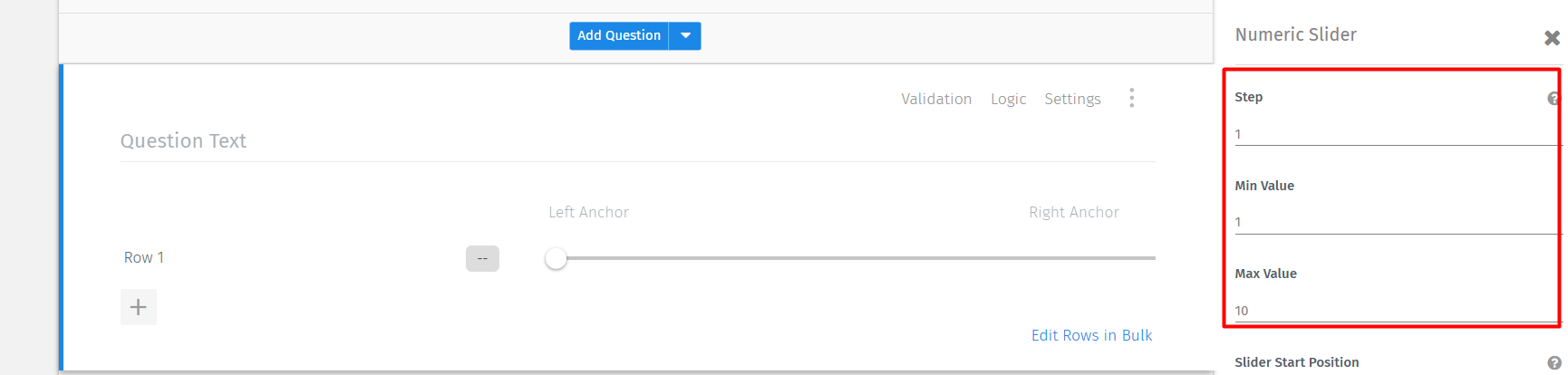This screenshot has height=375, width=1568.
Task: Open the Edit Rows in Bulk link
Action: [x=1091, y=335]
